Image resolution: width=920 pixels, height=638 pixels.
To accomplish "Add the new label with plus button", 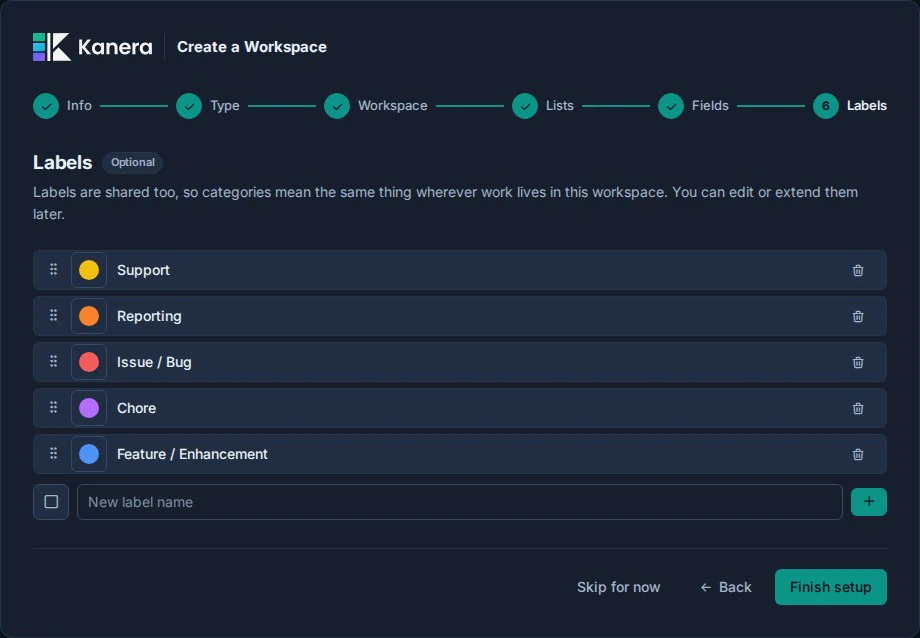I will pos(868,502).
